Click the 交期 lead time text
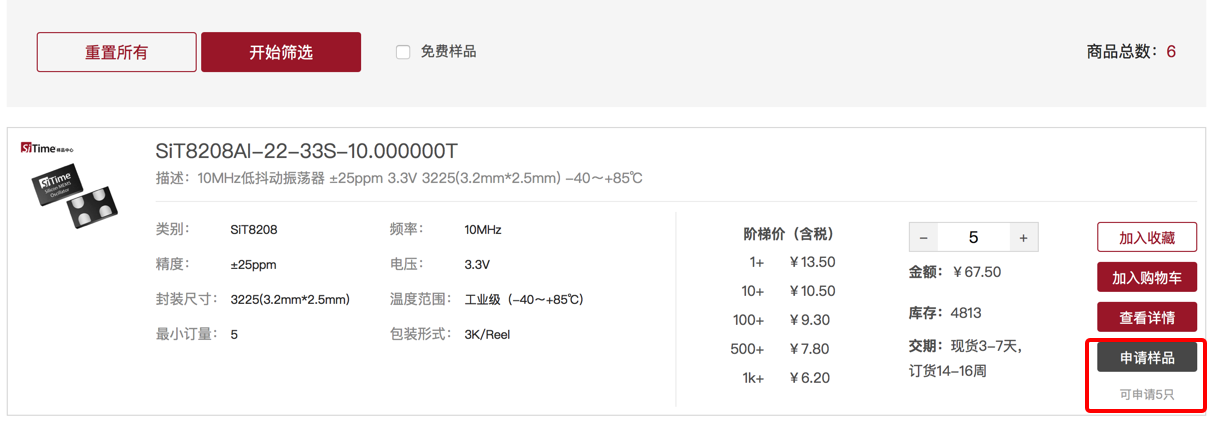This screenshot has width=1212, height=421. coord(967,358)
